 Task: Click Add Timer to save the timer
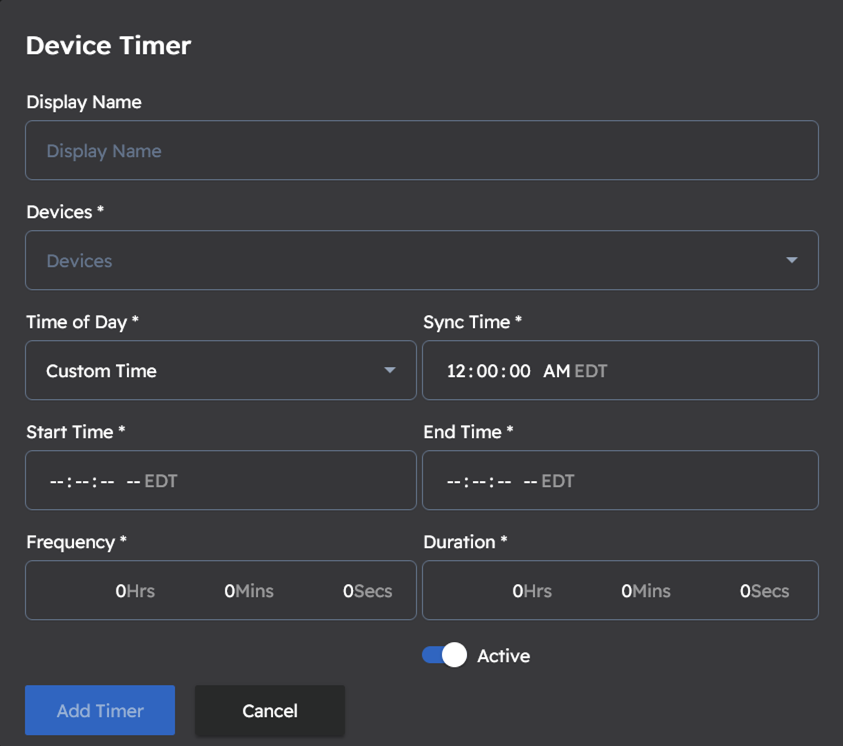click(x=99, y=710)
